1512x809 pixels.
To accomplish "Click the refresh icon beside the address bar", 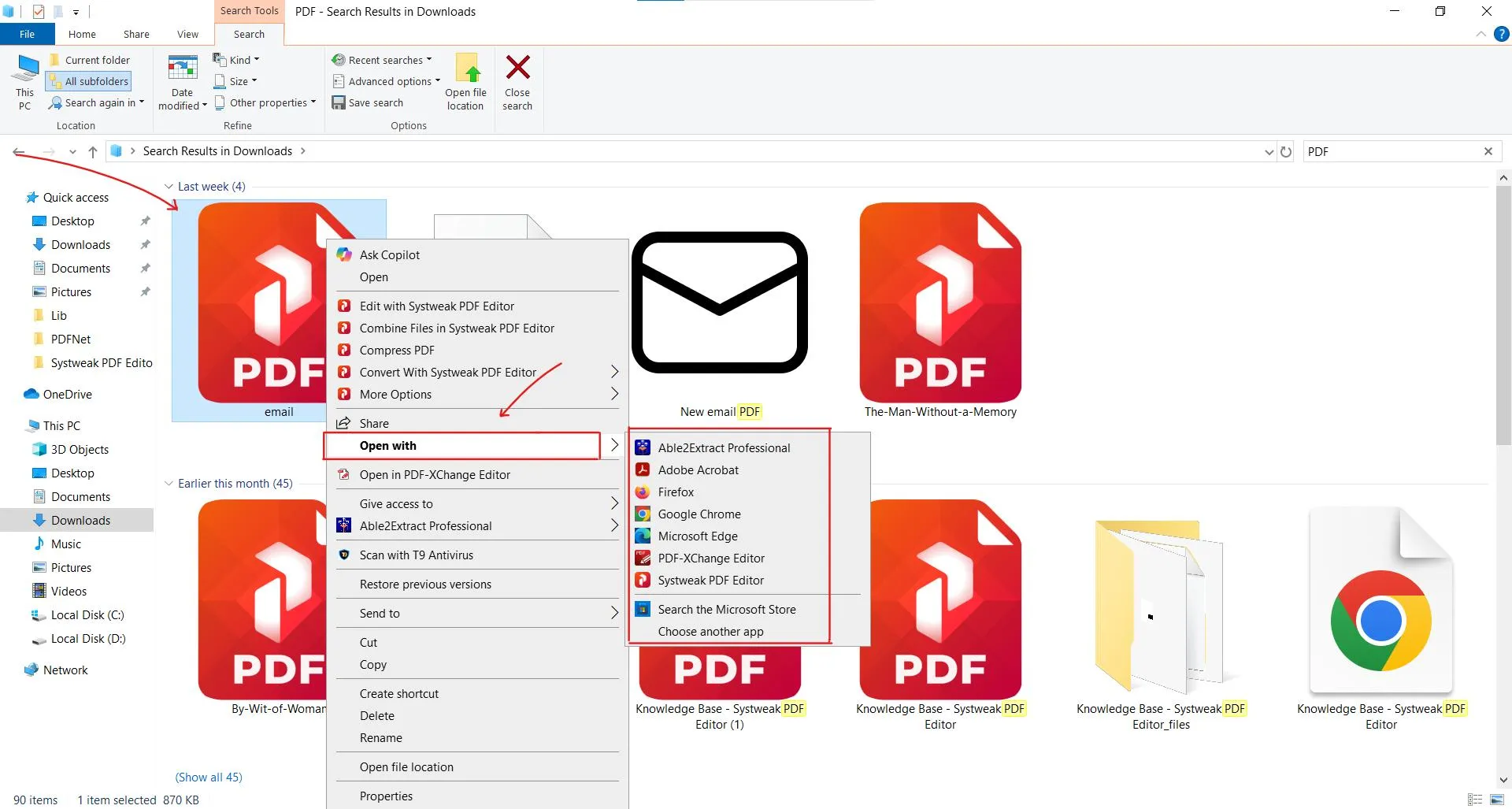I will 1286,152.
